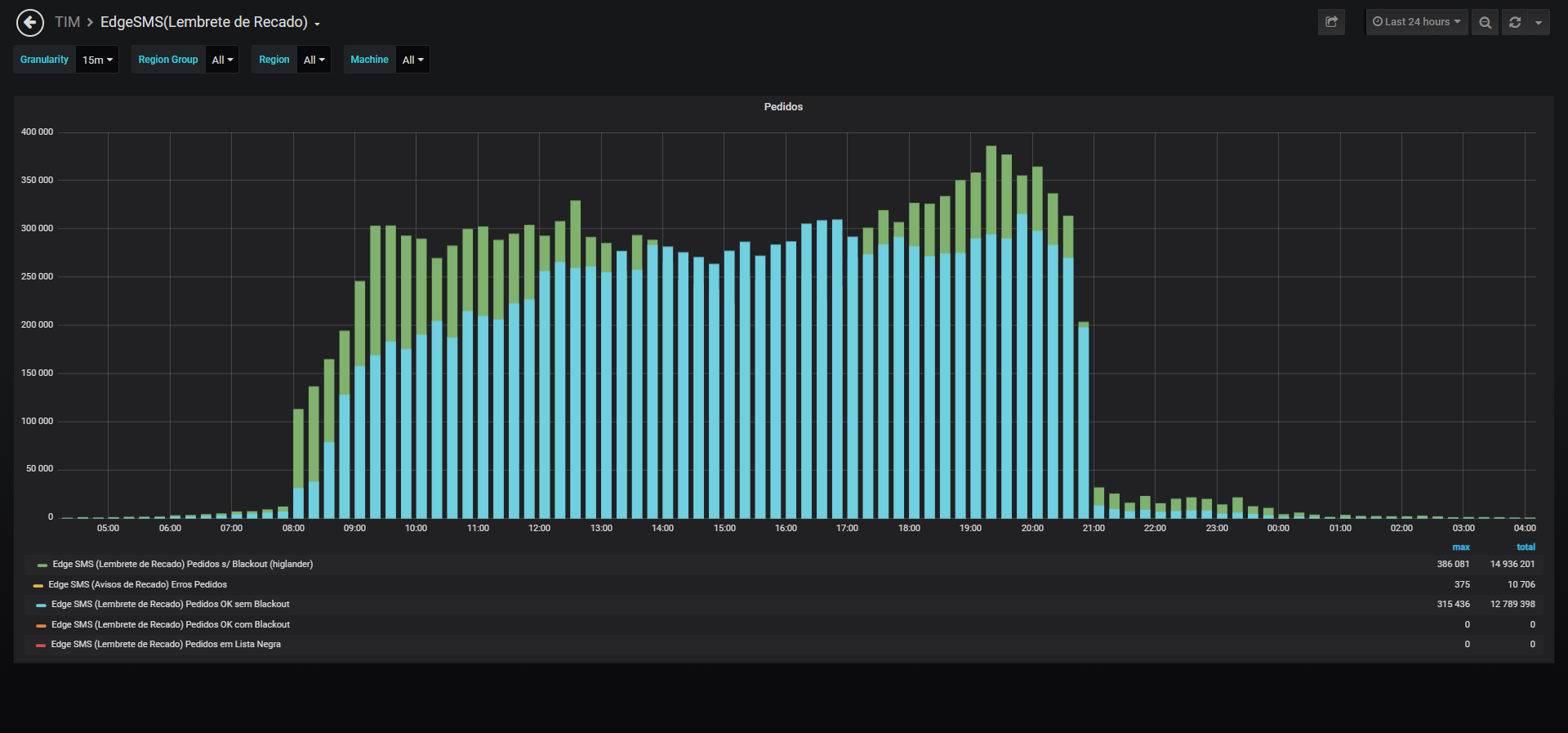The image size is (1568, 733).
Task: Open the Region Group All dropdown
Action: point(222,60)
